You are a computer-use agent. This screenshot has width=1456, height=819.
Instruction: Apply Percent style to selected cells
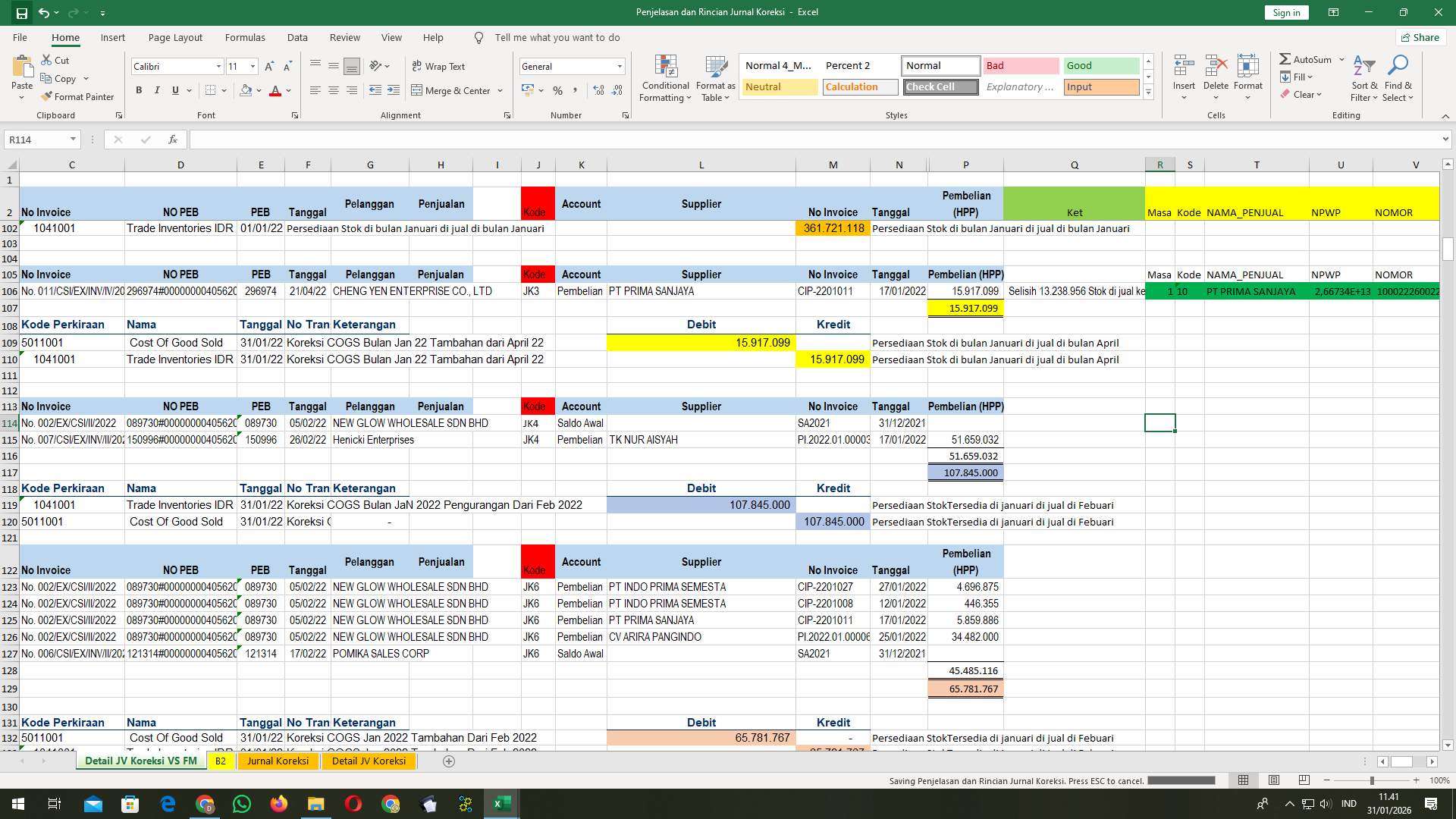coord(558,90)
